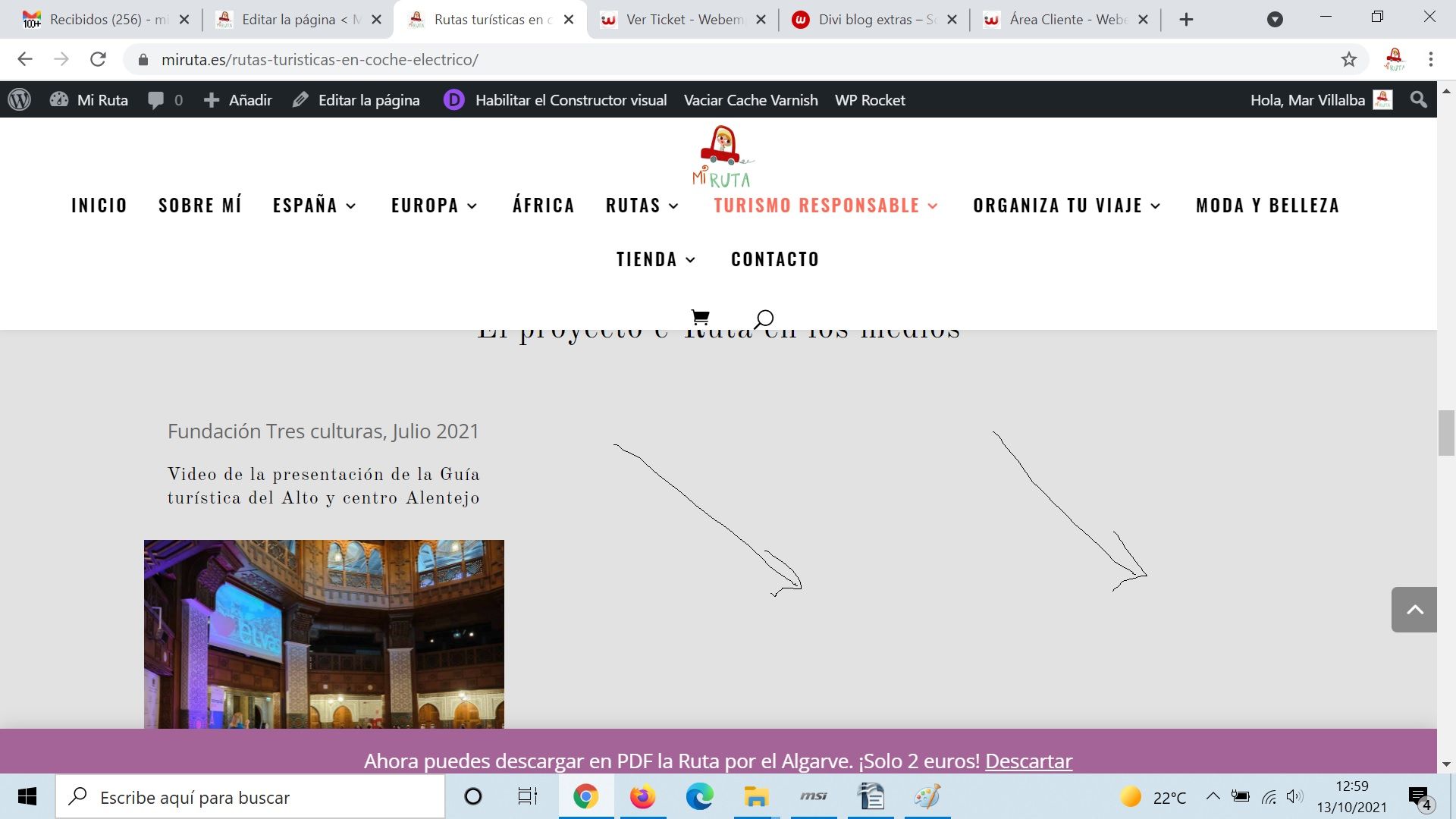1456x819 pixels.
Task: Open Task View in taskbar
Action: (528, 797)
